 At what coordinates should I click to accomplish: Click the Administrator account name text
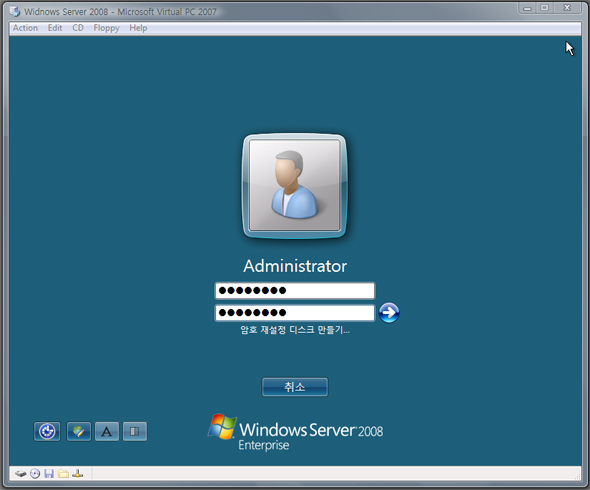pos(295,266)
